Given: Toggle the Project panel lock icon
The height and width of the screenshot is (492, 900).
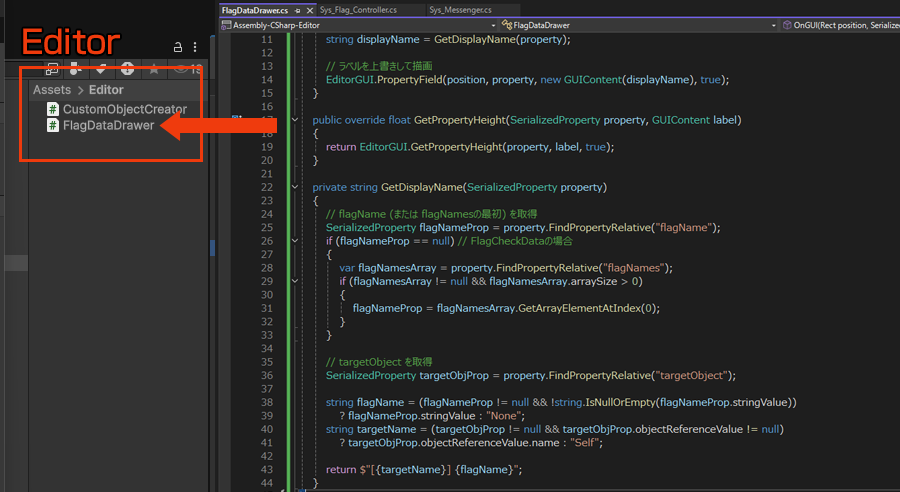Looking at the screenshot, I should click(178, 47).
